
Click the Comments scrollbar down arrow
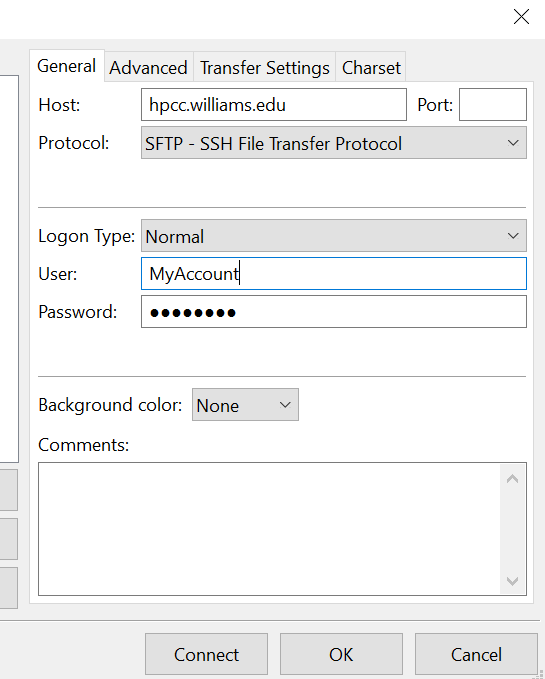(513, 581)
